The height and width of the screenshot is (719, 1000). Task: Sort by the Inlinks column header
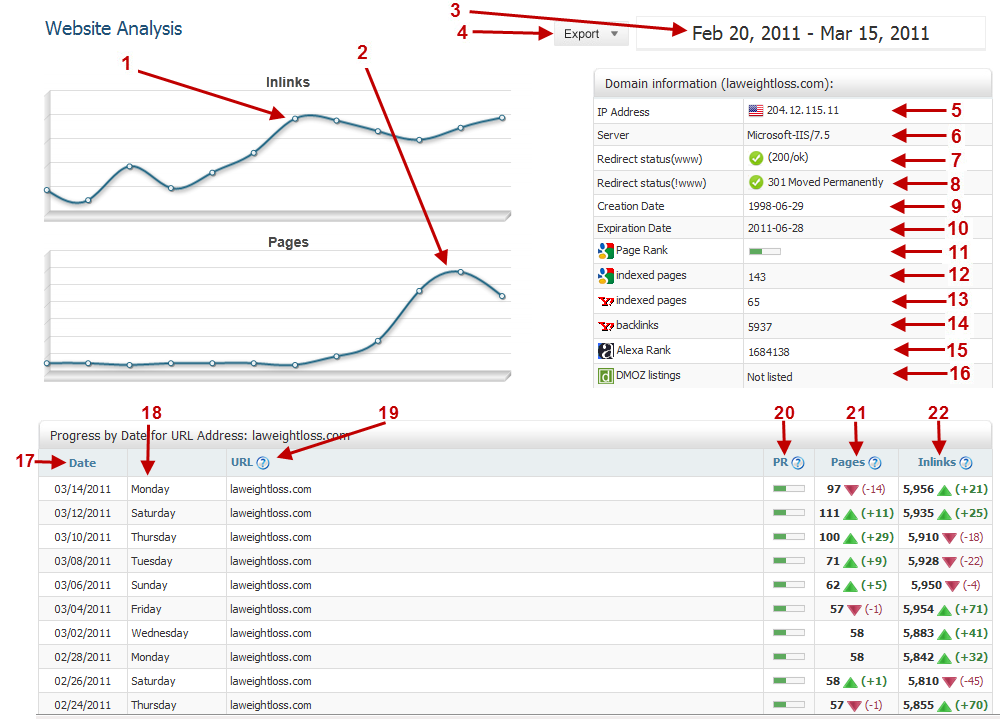pyautogui.click(x=937, y=463)
